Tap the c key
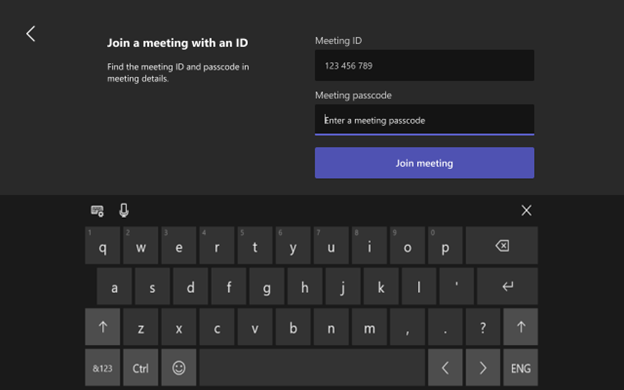This screenshot has width=624, height=390. coord(217,327)
